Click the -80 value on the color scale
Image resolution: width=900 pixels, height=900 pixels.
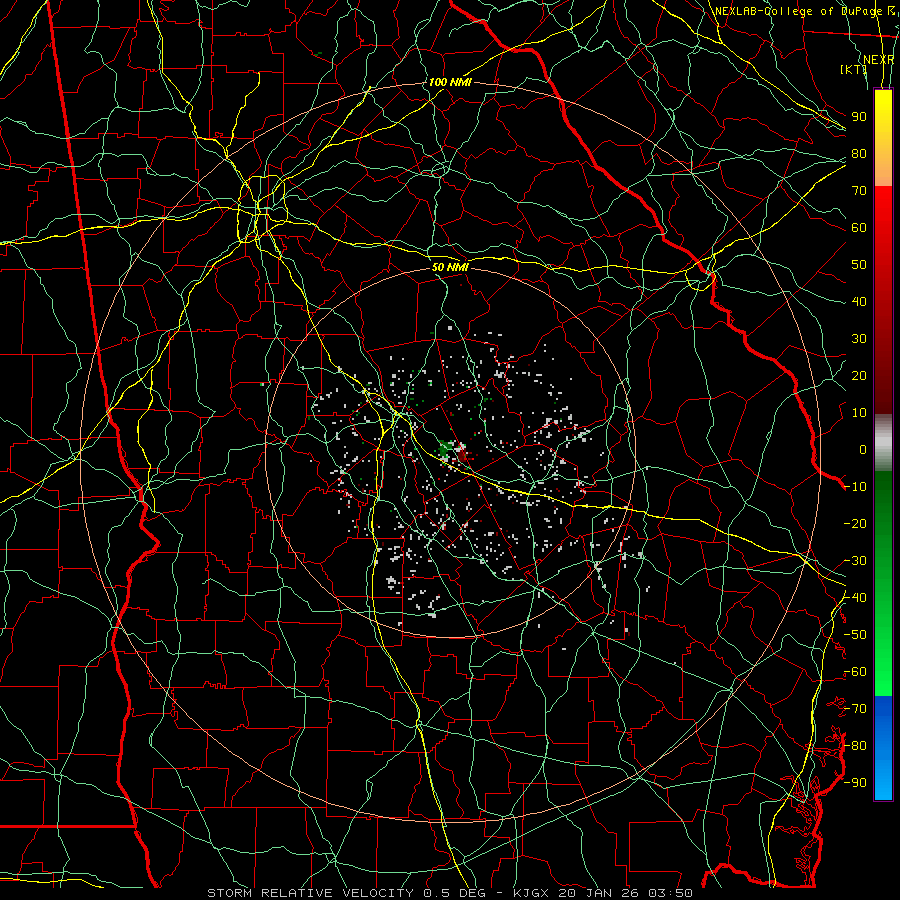855,746
